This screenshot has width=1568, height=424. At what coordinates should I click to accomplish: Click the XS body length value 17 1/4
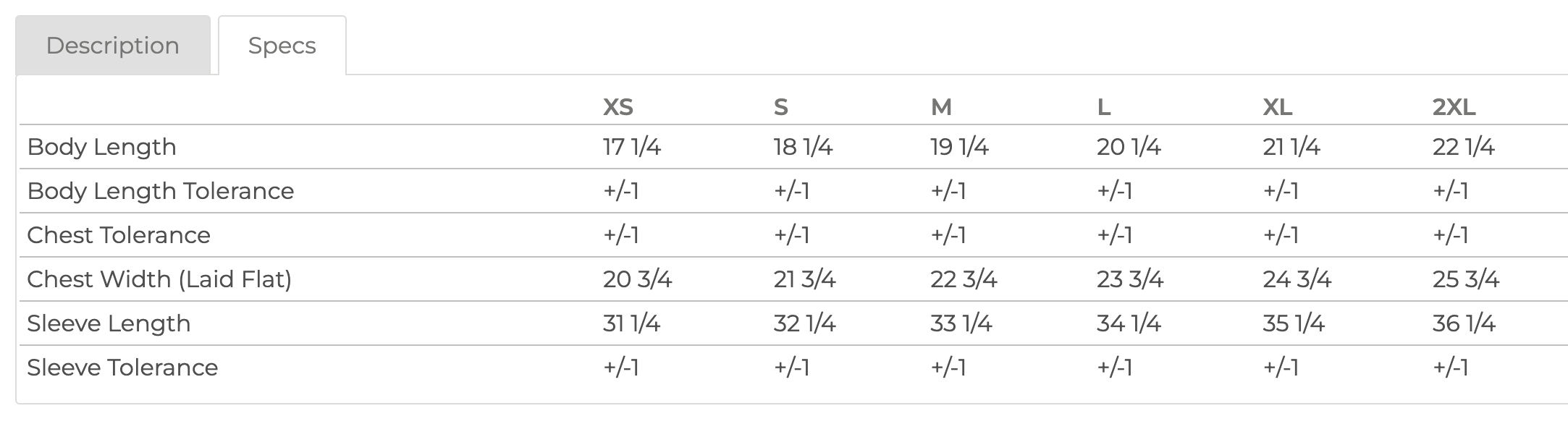click(x=631, y=147)
